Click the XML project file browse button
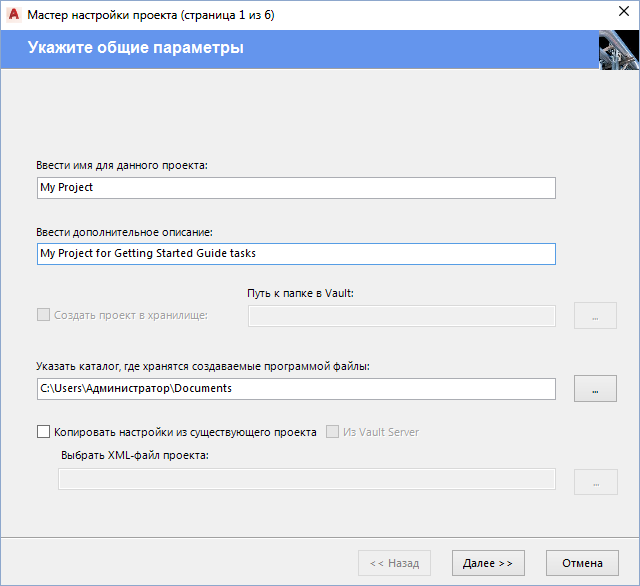This screenshot has width=640, height=586. (595, 481)
